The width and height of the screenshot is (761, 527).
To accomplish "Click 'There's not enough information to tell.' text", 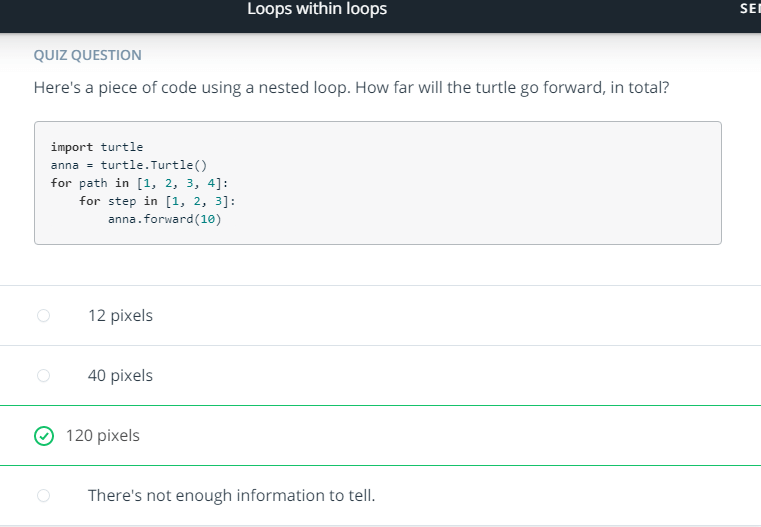I will point(232,495).
